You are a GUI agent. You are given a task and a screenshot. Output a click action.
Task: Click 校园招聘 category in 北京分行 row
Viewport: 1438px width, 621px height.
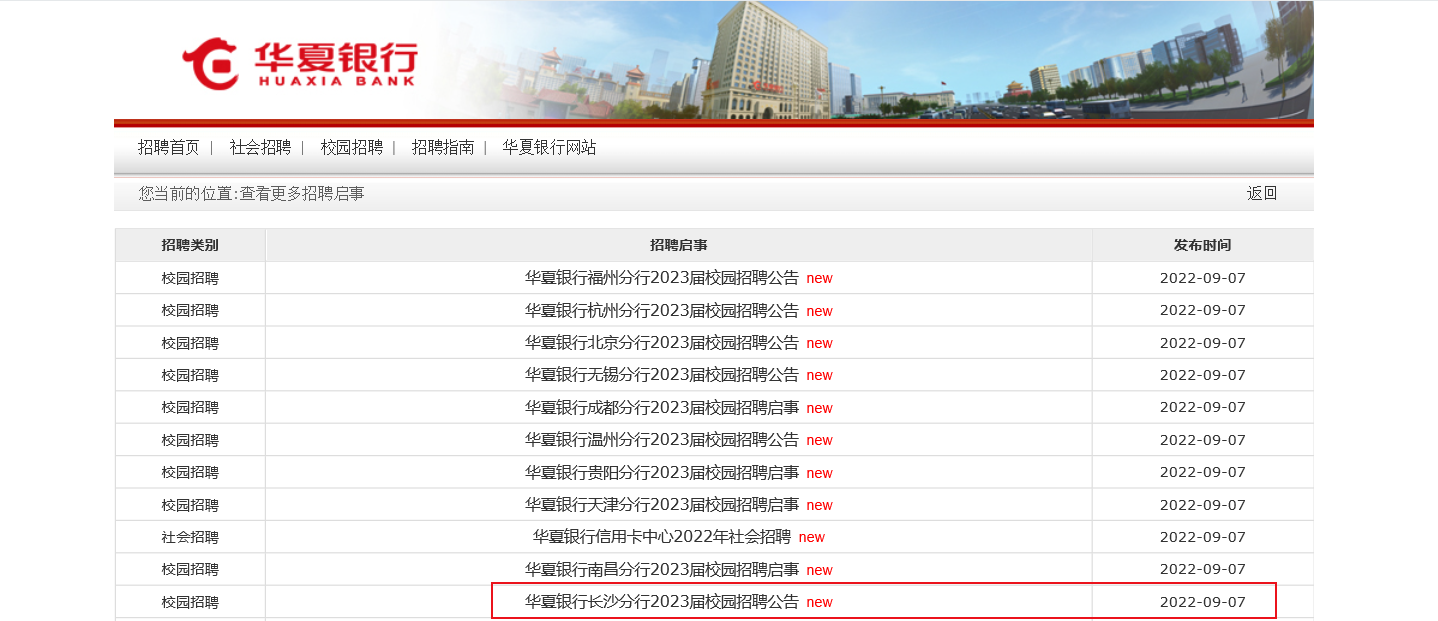click(190, 343)
